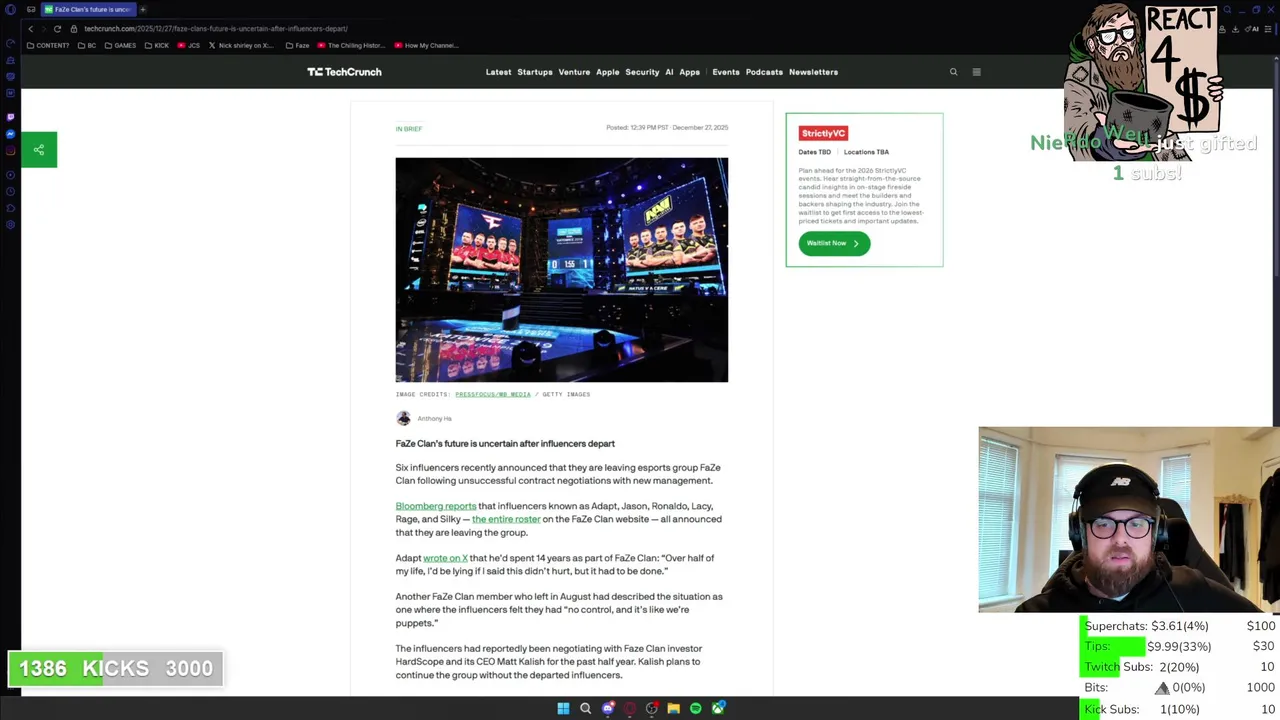This screenshot has height=720, width=1280.
Task: Click the author avatar next to Anthony Ha
Action: tap(403, 419)
